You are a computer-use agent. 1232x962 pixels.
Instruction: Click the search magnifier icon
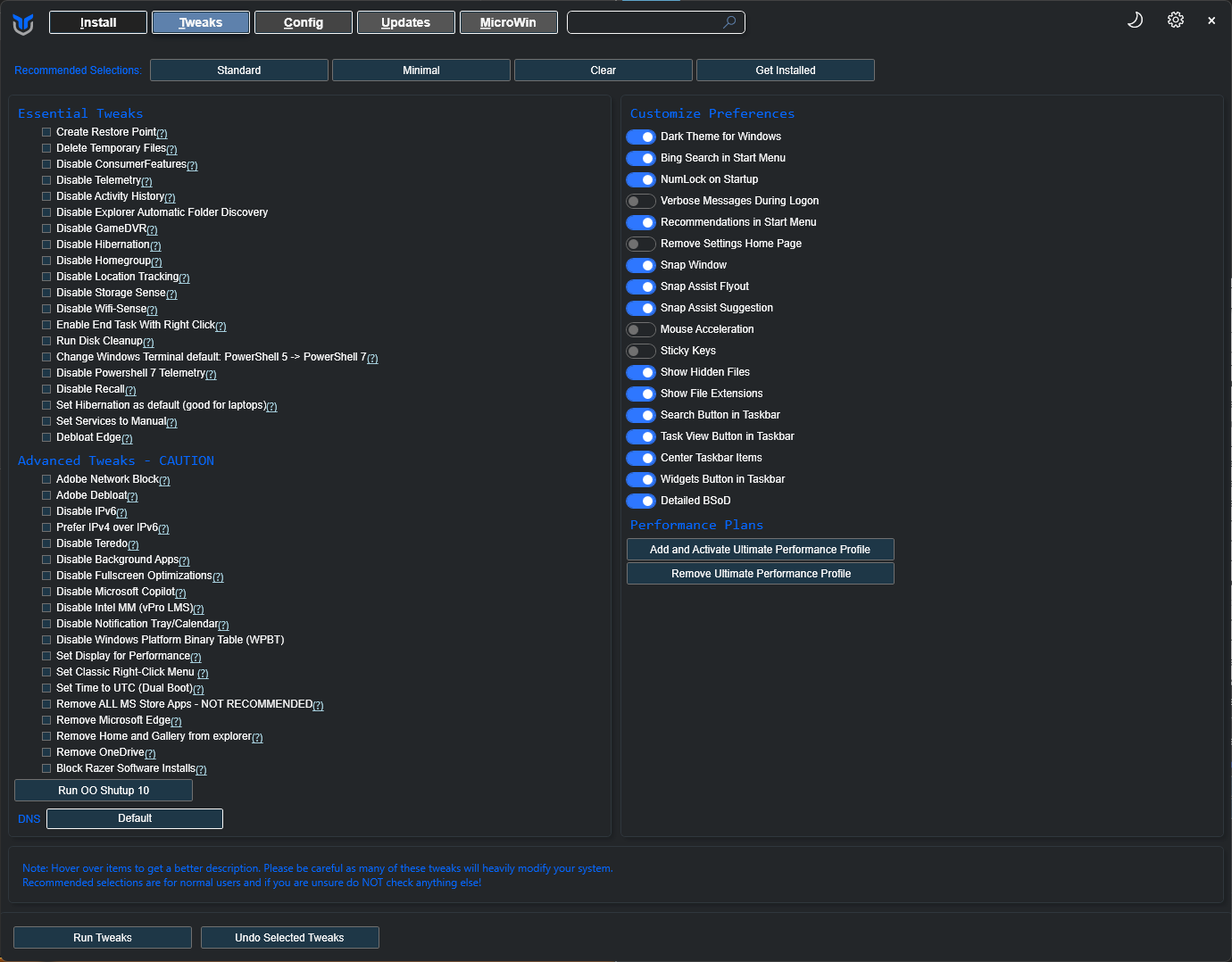[729, 22]
